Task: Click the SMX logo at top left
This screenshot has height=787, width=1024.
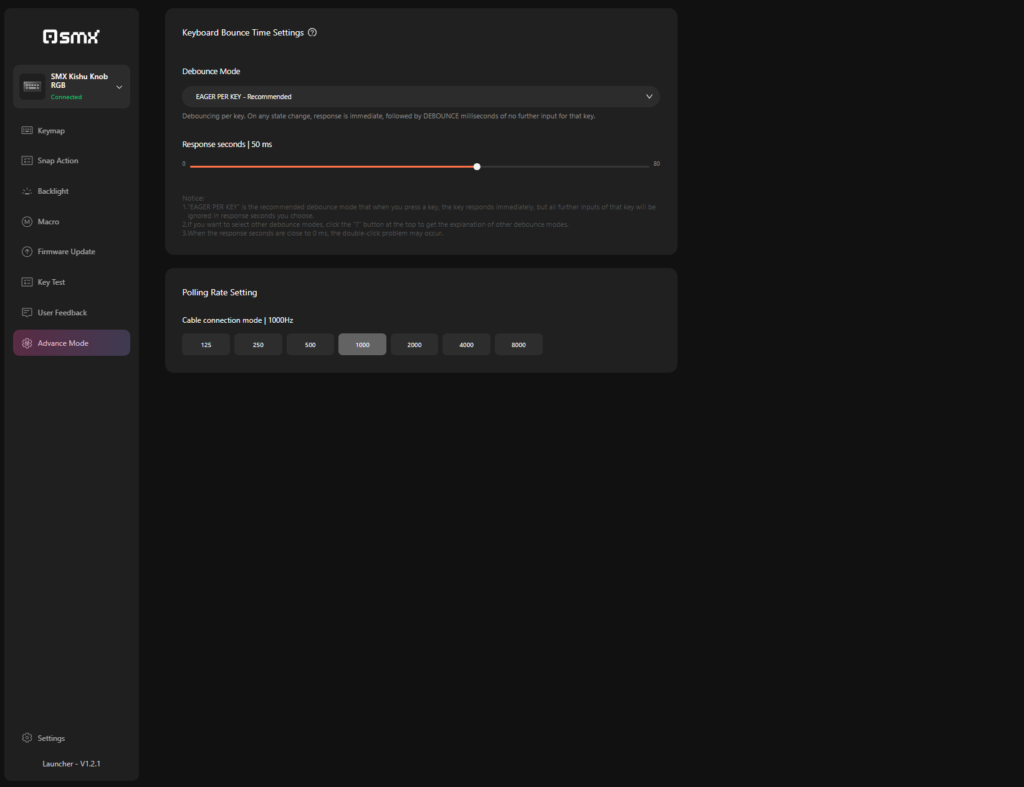Action: point(71,37)
